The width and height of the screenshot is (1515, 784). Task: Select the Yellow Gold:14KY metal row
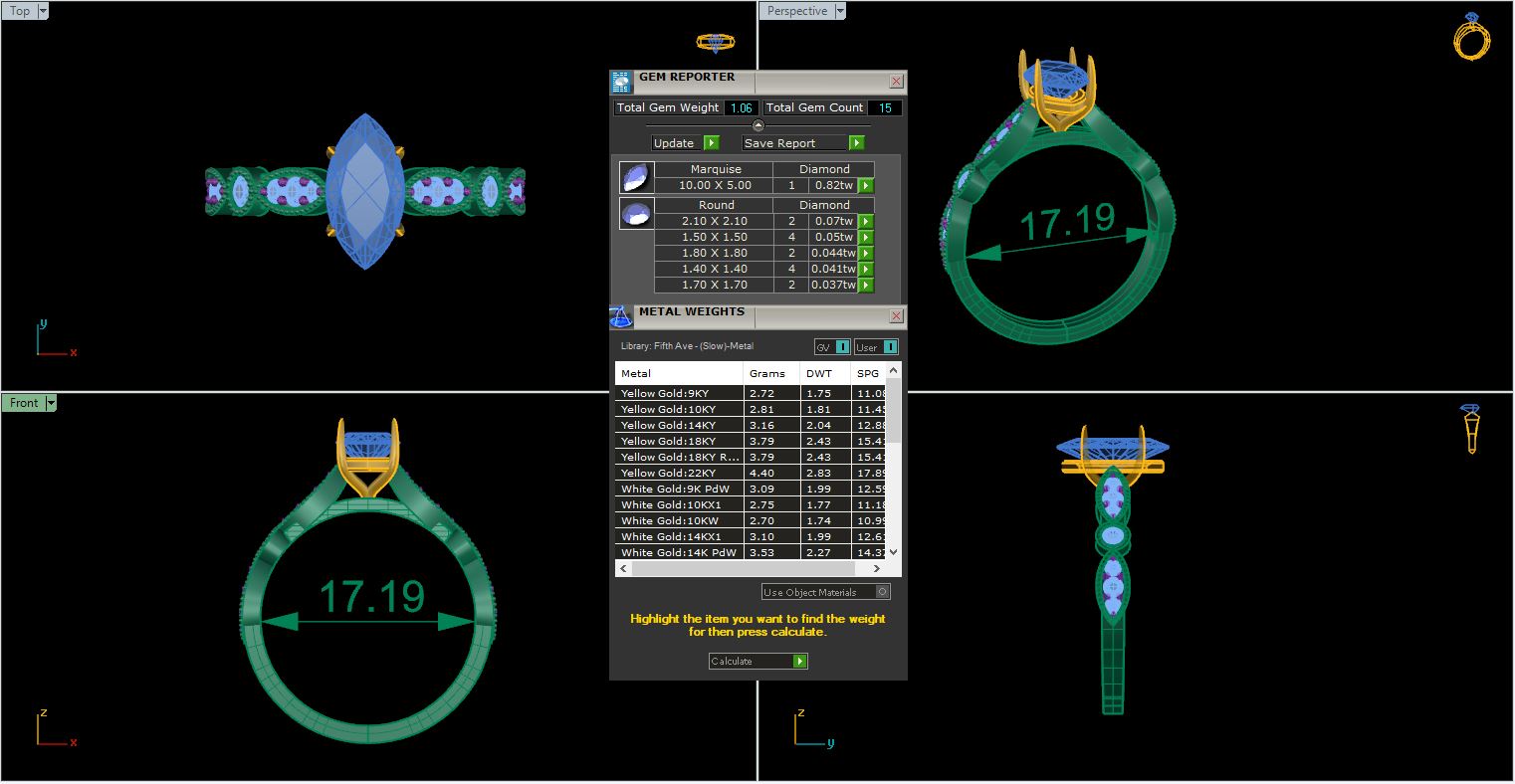(x=679, y=425)
